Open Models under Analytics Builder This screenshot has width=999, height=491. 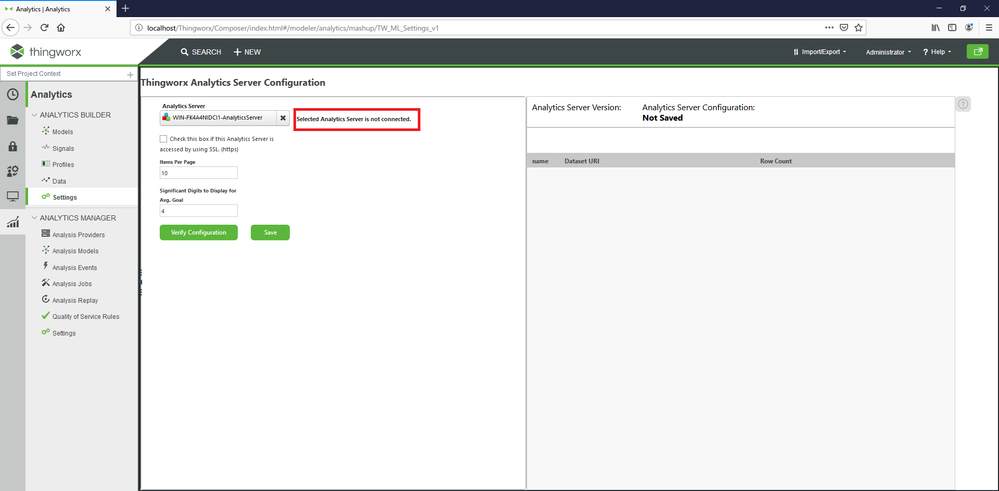tap(62, 131)
